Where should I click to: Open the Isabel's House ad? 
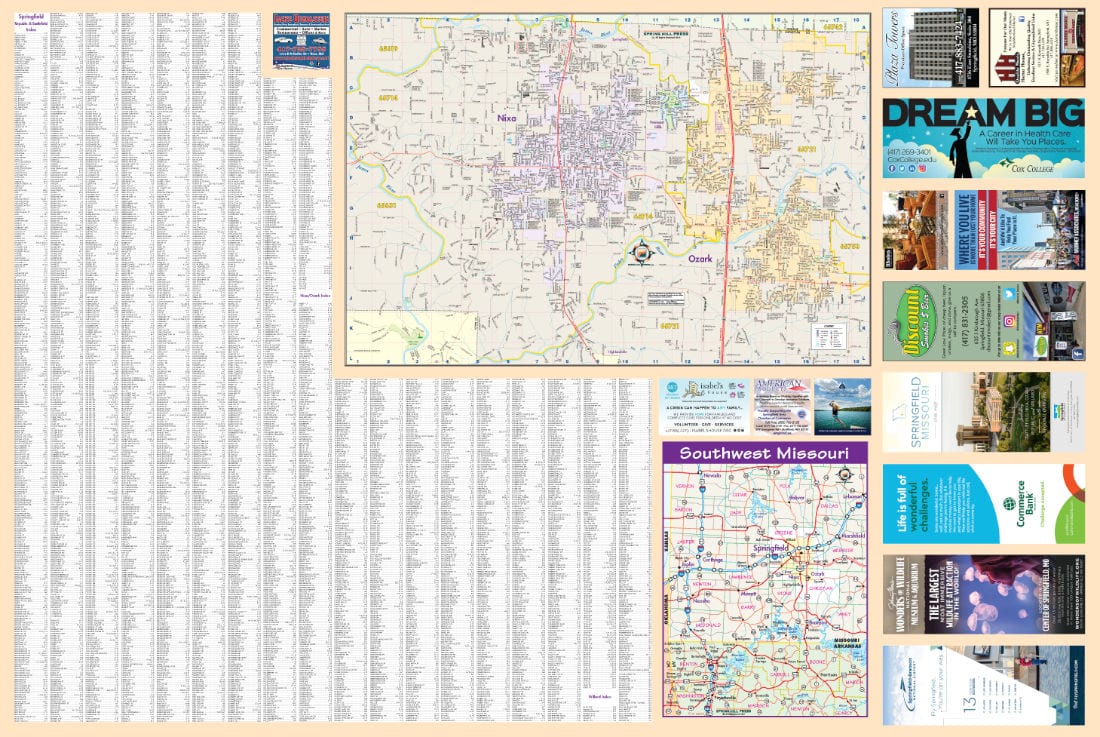(705, 407)
